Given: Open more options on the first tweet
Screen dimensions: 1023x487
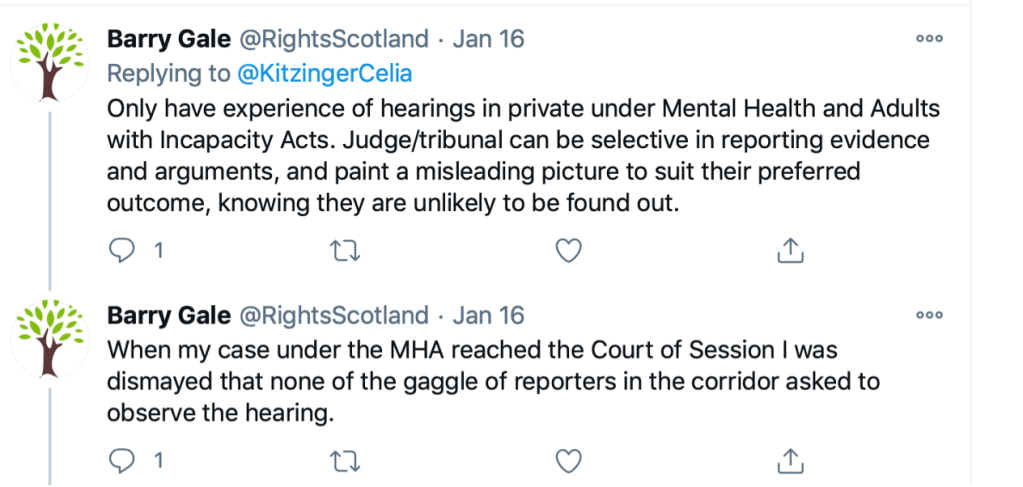Looking at the screenshot, I should point(929,39).
